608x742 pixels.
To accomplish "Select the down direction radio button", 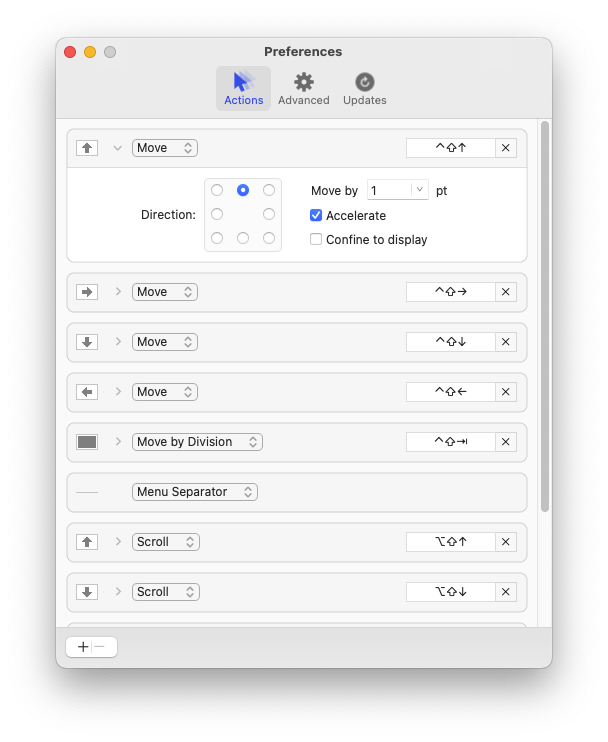I will pyautogui.click(x=243, y=238).
